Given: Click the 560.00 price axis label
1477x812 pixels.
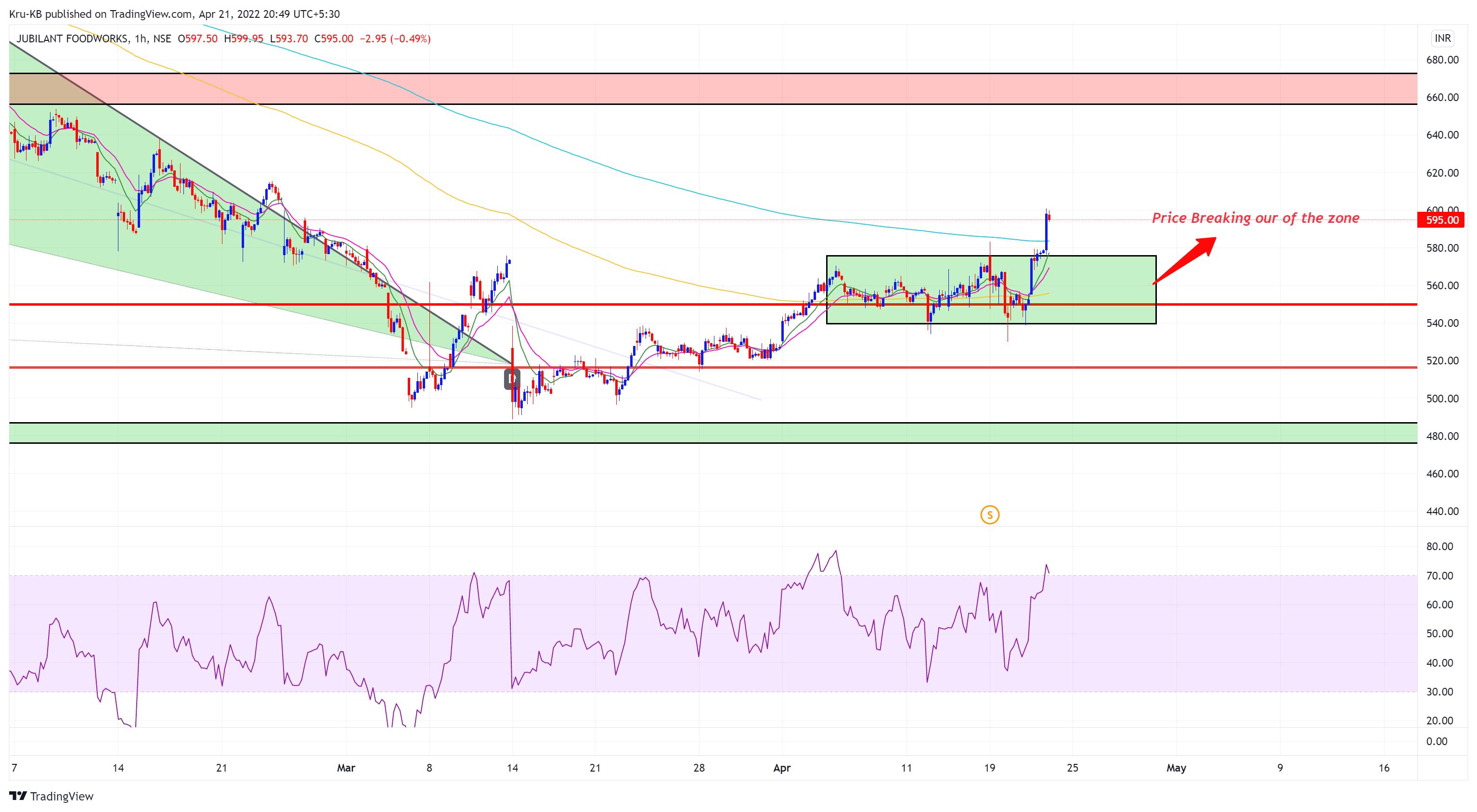Looking at the screenshot, I should click(x=1443, y=285).
